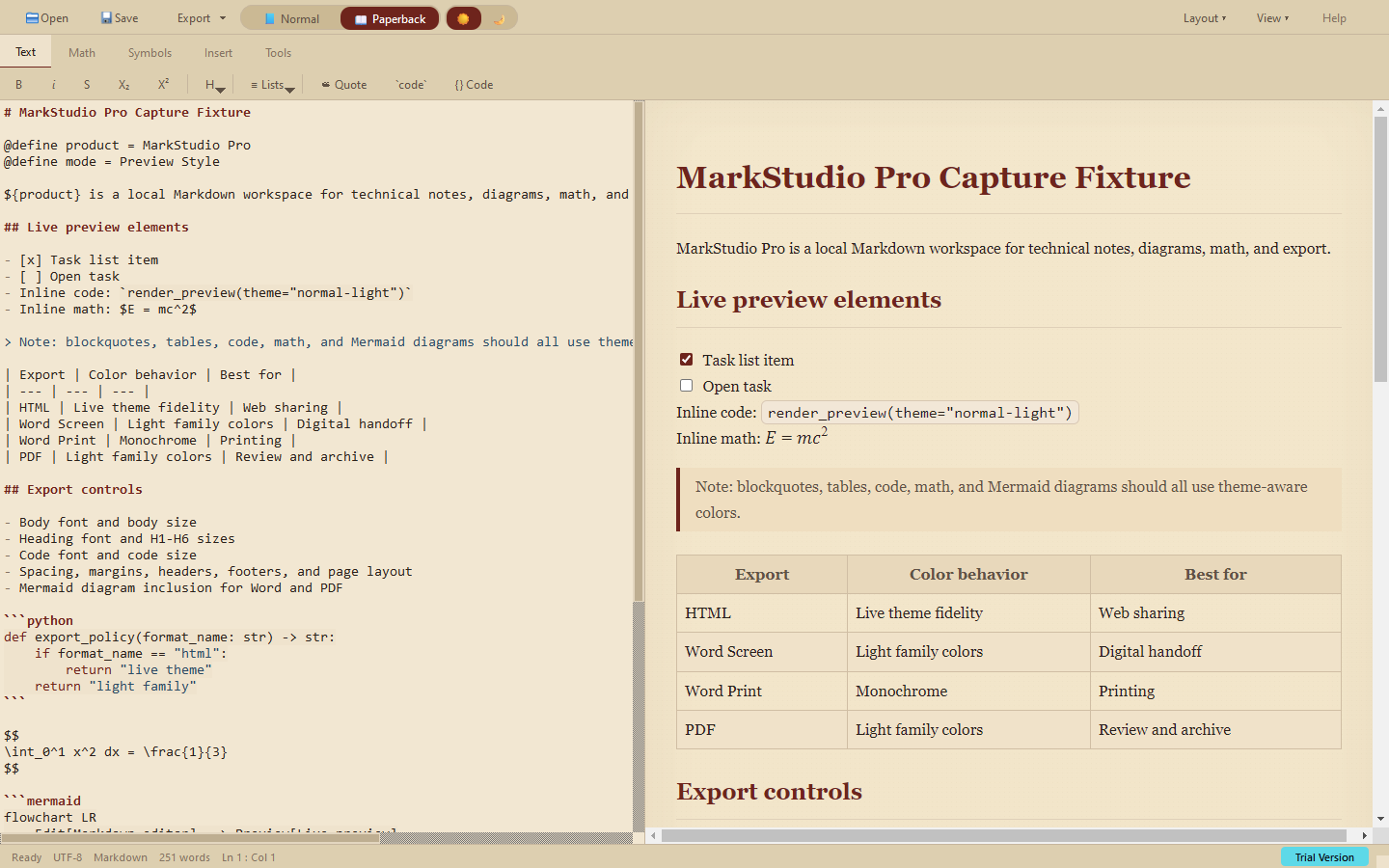
Task: Click the Trial Version badge
Action: click(1324, 857)
